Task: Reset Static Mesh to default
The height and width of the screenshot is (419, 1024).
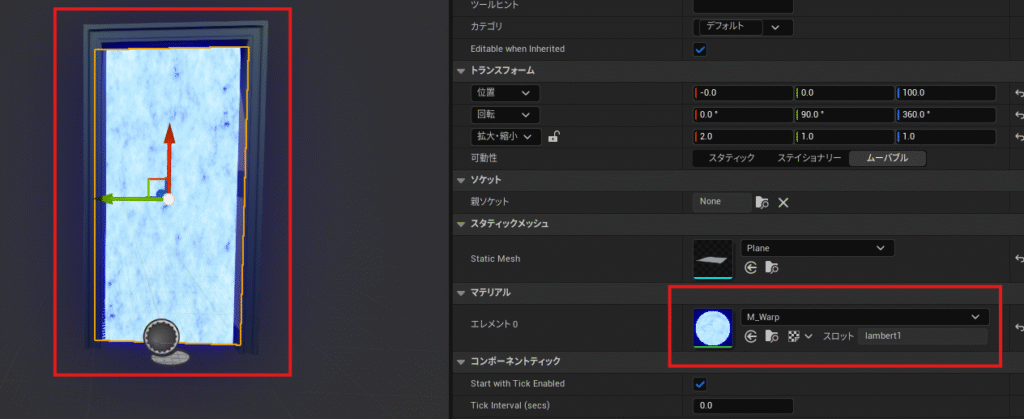Action: tap(1019, 258)
